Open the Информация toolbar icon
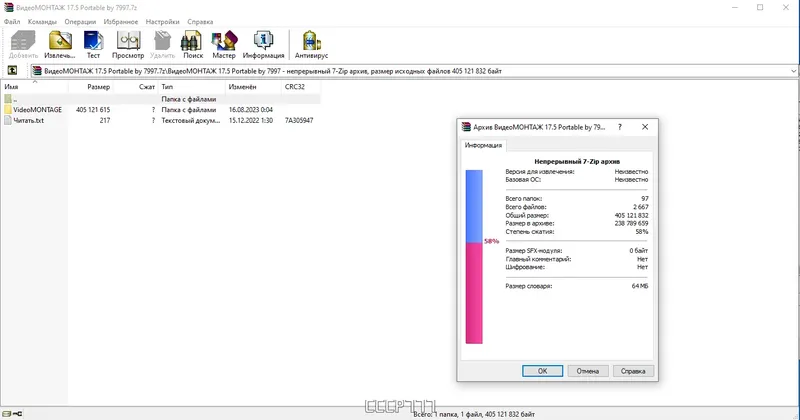 [263, 41]
